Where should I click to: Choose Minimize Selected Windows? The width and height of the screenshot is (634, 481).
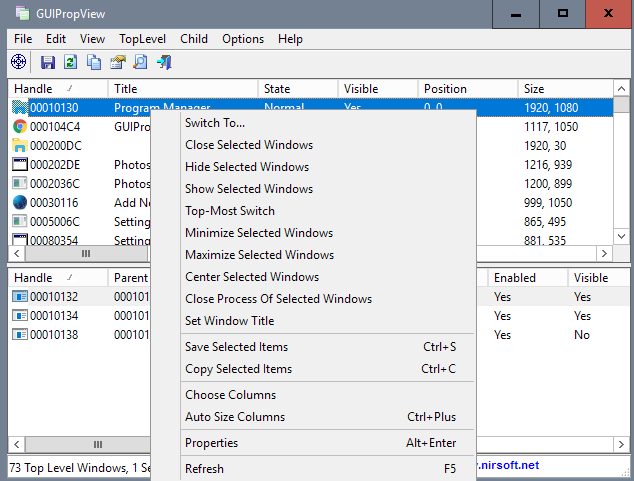click(313, 233)
